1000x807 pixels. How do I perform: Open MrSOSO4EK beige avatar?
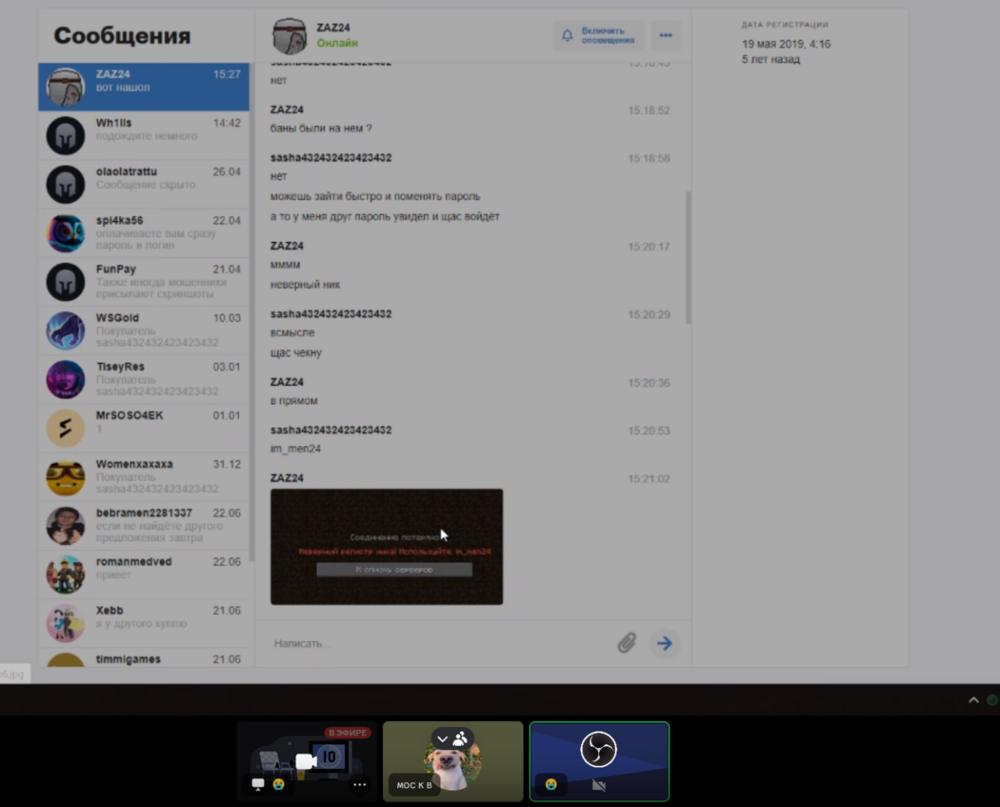coord(66,427)
